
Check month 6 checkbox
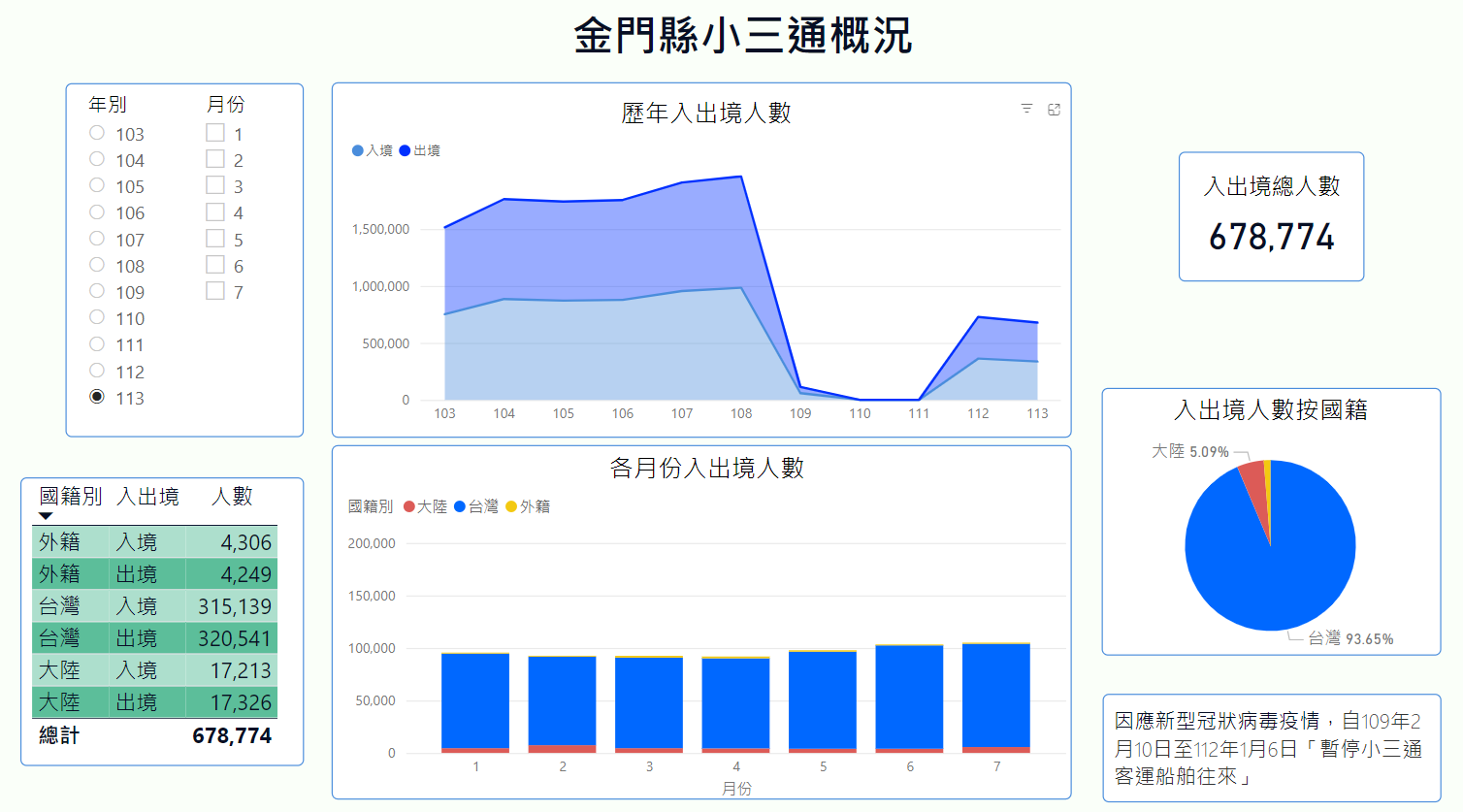(x=215, y=264)
